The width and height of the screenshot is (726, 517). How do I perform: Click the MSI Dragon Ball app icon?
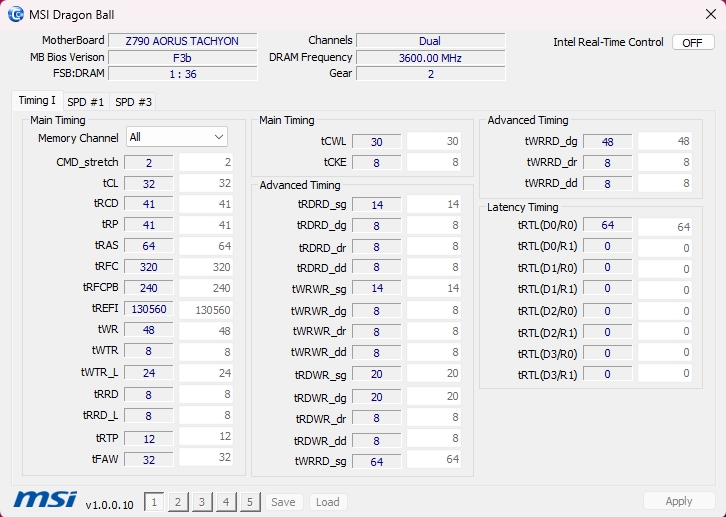16,14
